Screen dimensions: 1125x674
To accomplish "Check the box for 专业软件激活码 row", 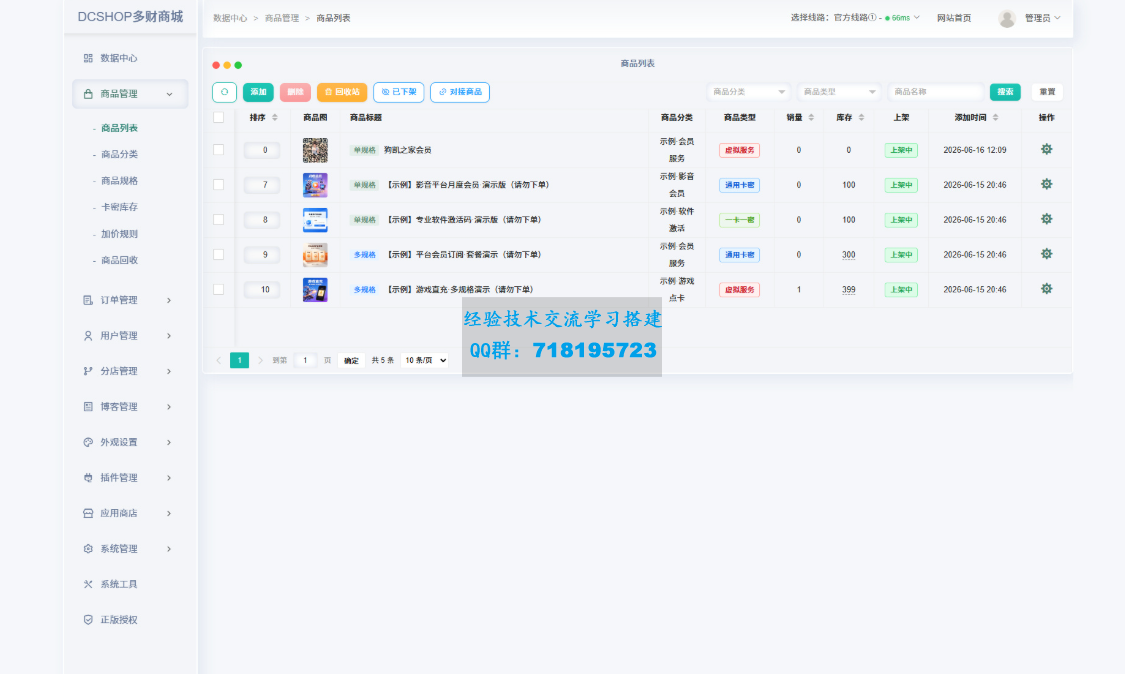I will pos(219,220).
